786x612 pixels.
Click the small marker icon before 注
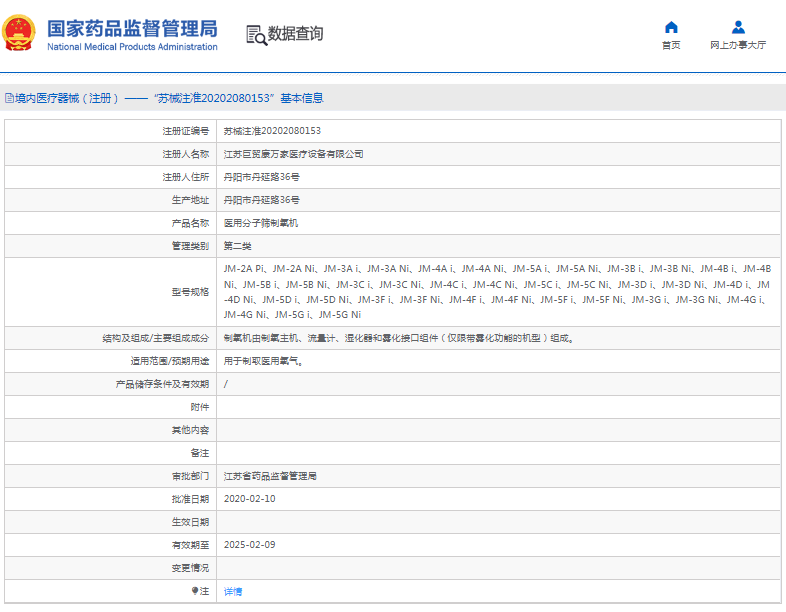click(195, 591)
